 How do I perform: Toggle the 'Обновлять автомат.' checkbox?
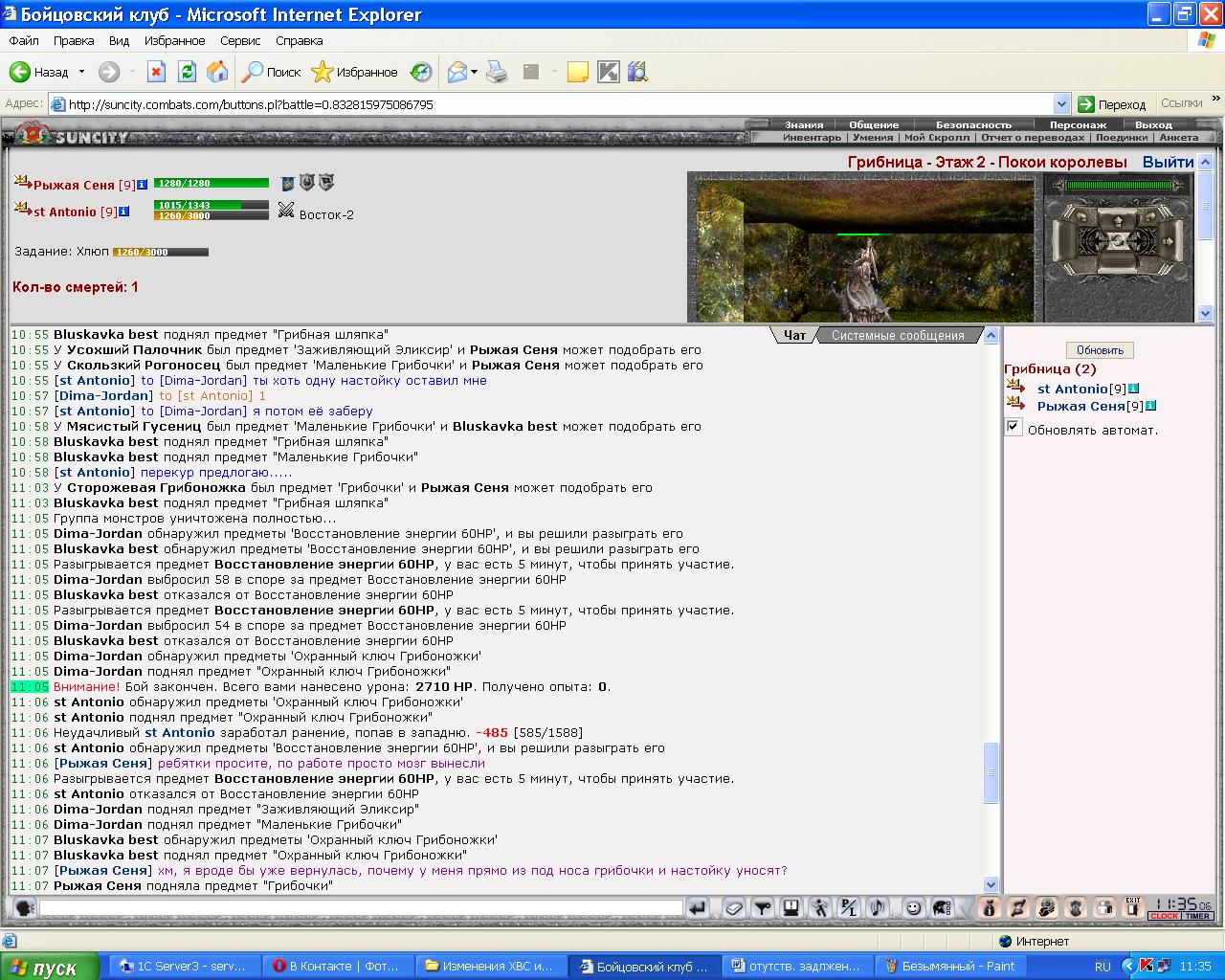tap(1013, 428)
